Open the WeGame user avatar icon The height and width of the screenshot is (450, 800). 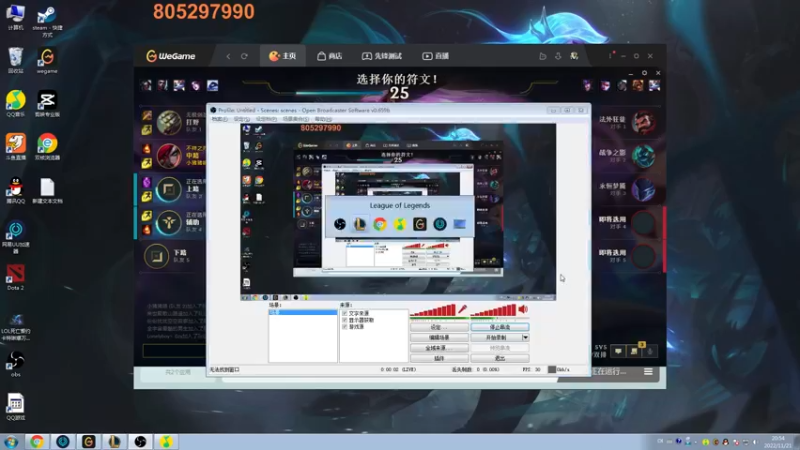[574, 56]
